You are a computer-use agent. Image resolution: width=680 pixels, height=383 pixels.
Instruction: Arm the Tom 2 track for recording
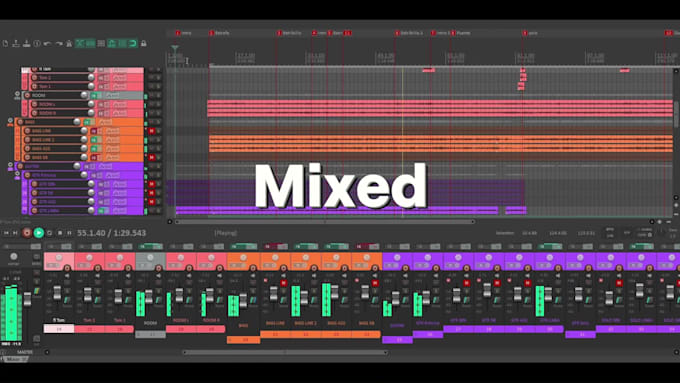34,78
